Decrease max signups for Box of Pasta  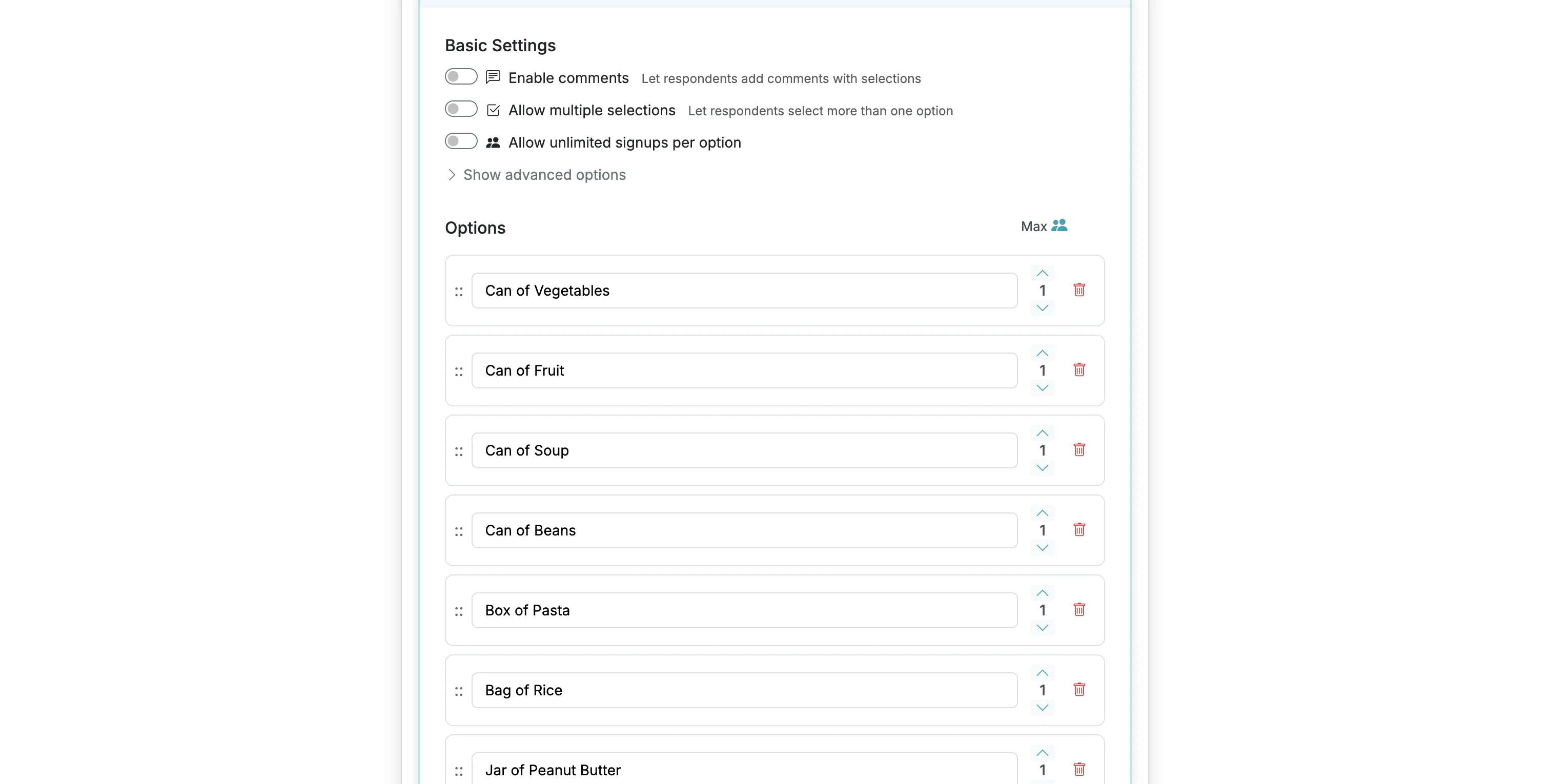1042,627
